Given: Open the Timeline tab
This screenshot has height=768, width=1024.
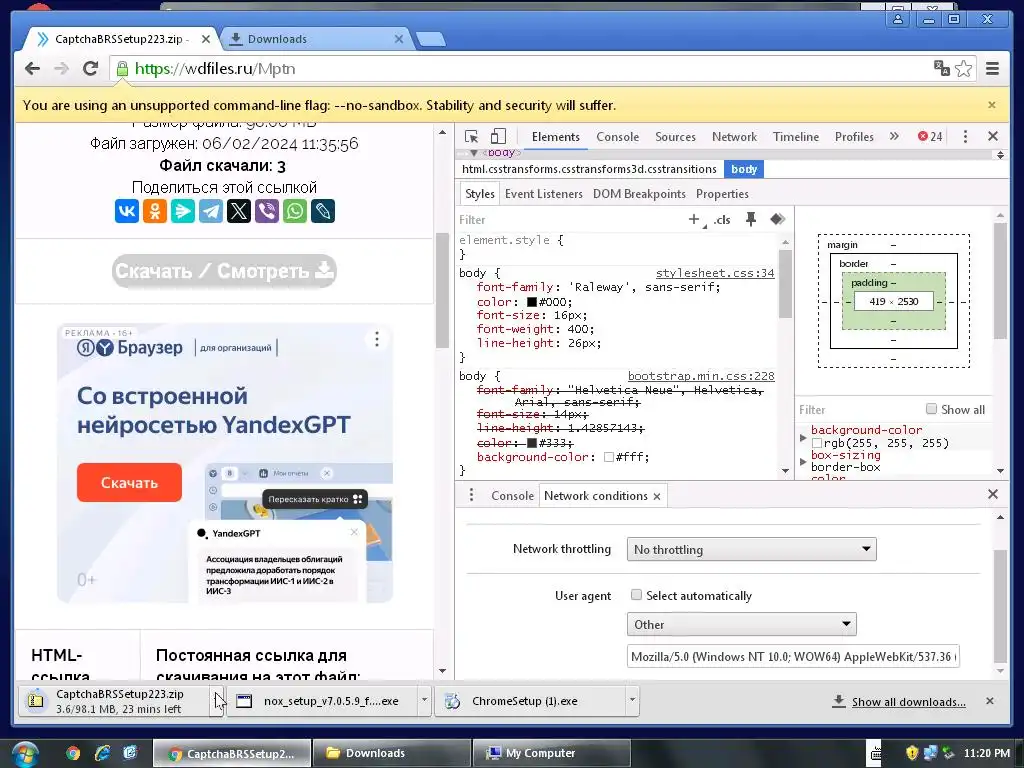Looking at the screenshot, I should point(795,136).
